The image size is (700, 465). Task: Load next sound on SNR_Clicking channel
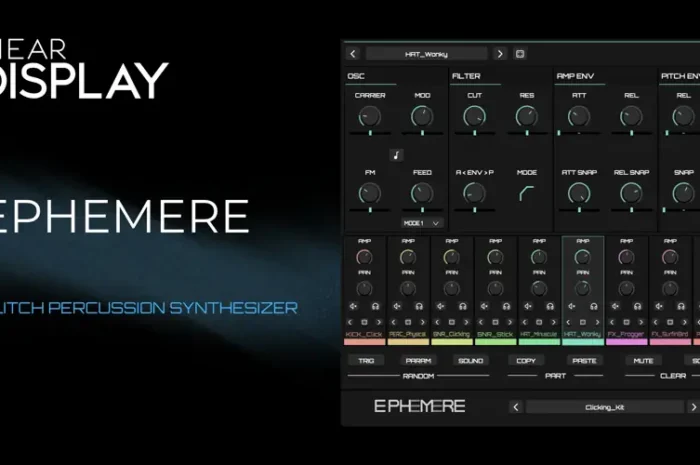[466, 322]
